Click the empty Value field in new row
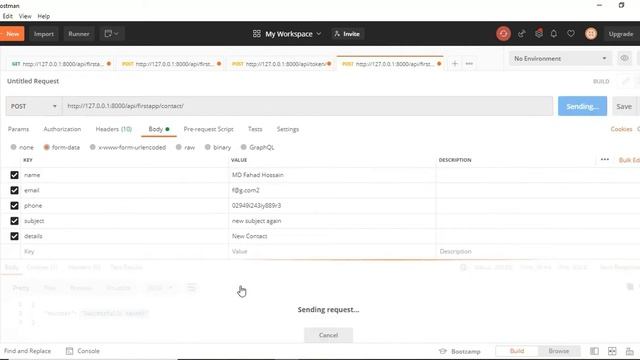This screenshot has height=360, width=640. click(332, 251)
